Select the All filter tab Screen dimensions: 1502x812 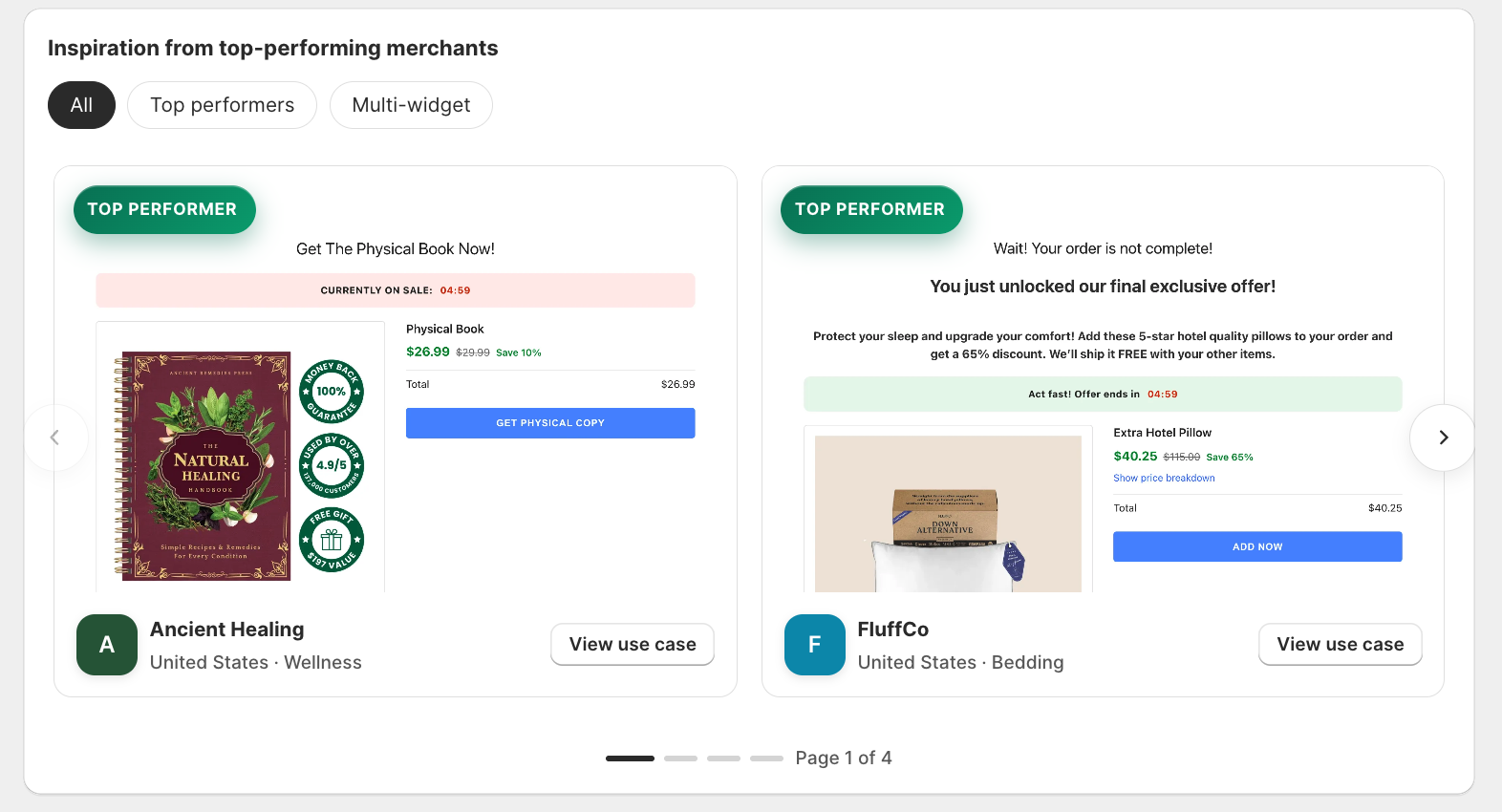click(81, 105)
